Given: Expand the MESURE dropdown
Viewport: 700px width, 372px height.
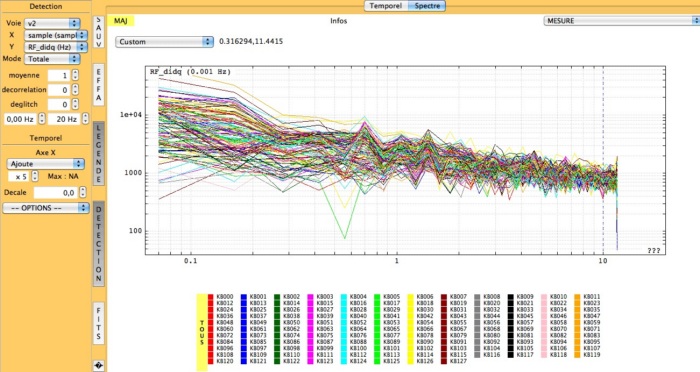Looking at the screenshot, I should coord(621,21).
